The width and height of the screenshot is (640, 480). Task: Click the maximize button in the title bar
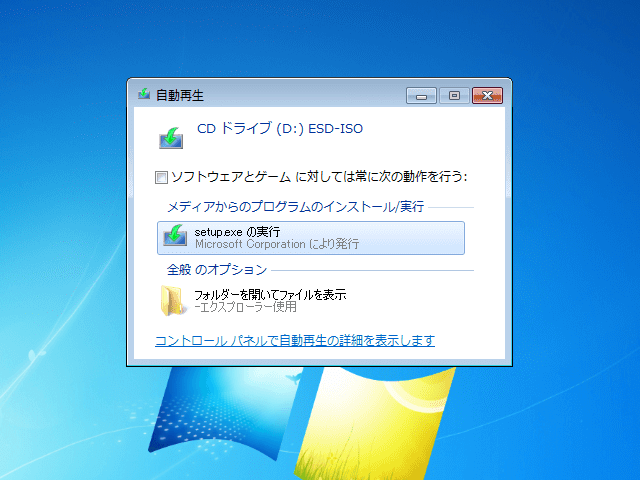(454, 95)
